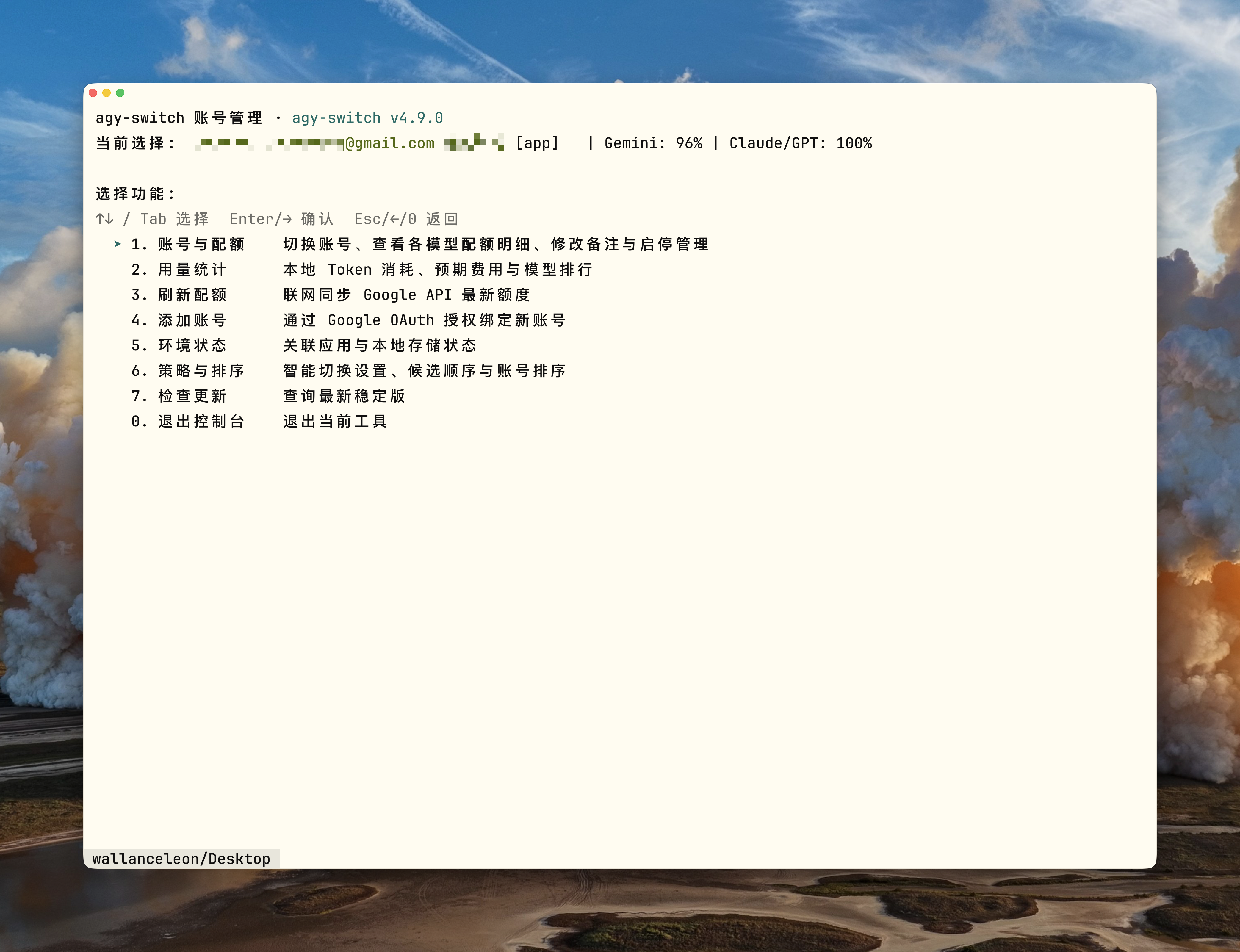This screenshot has height=952, width=1240.
Task: Click description 退出当前工具
Action: click(335, 421)
